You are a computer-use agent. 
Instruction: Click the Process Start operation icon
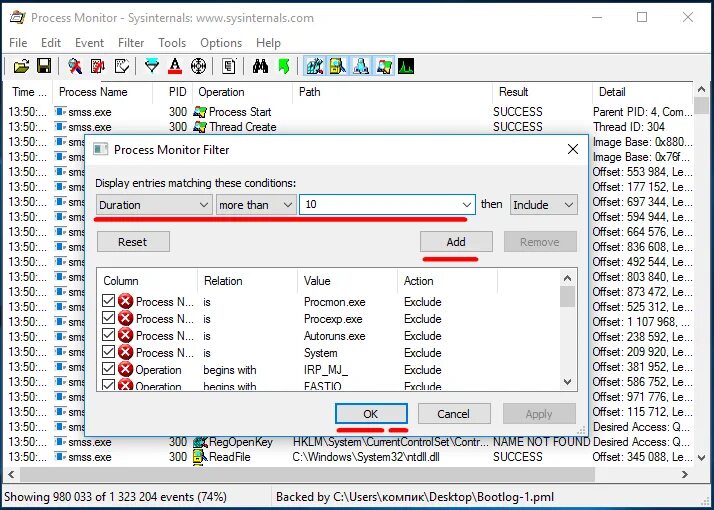[x=200, y=112]
